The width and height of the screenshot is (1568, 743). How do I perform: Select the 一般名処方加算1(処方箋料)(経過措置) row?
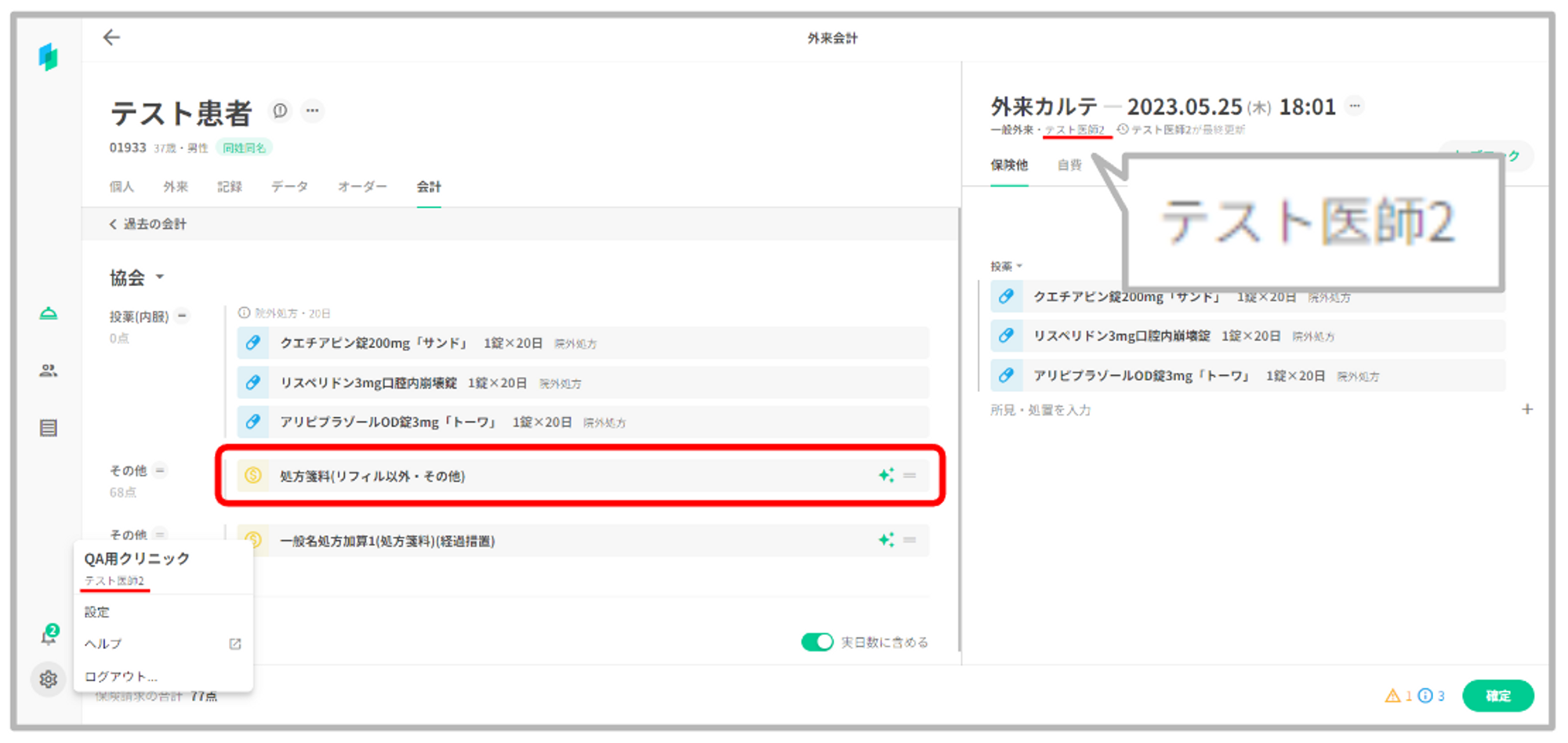[x=583, y=540]
